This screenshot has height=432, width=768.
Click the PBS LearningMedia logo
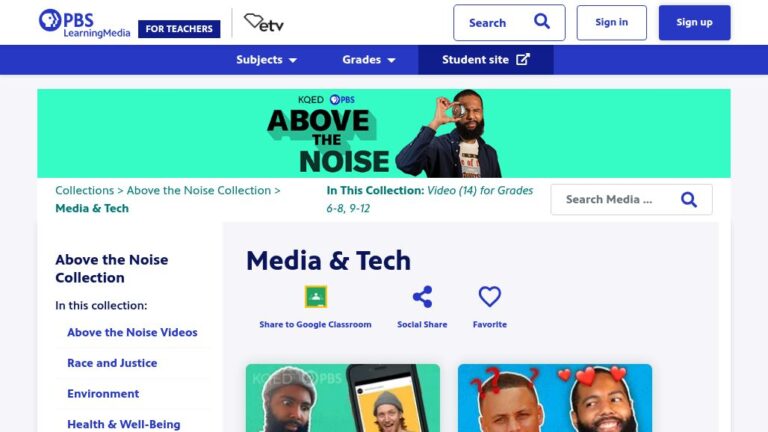coord(84,23)
